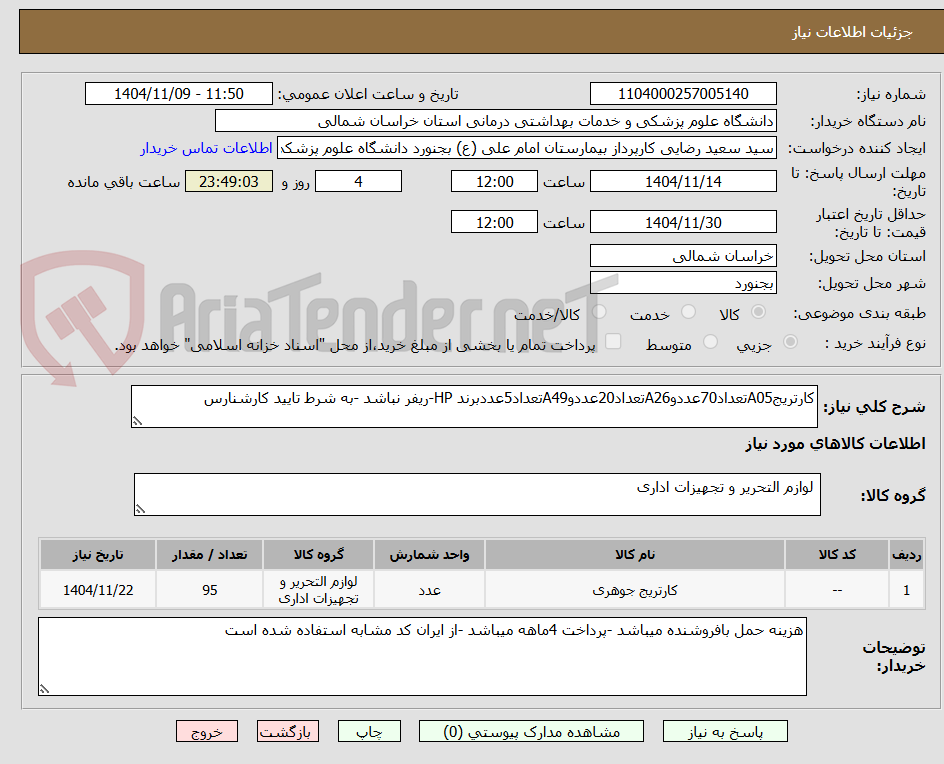Click the unit cell عدد

(x=429, y=590)
